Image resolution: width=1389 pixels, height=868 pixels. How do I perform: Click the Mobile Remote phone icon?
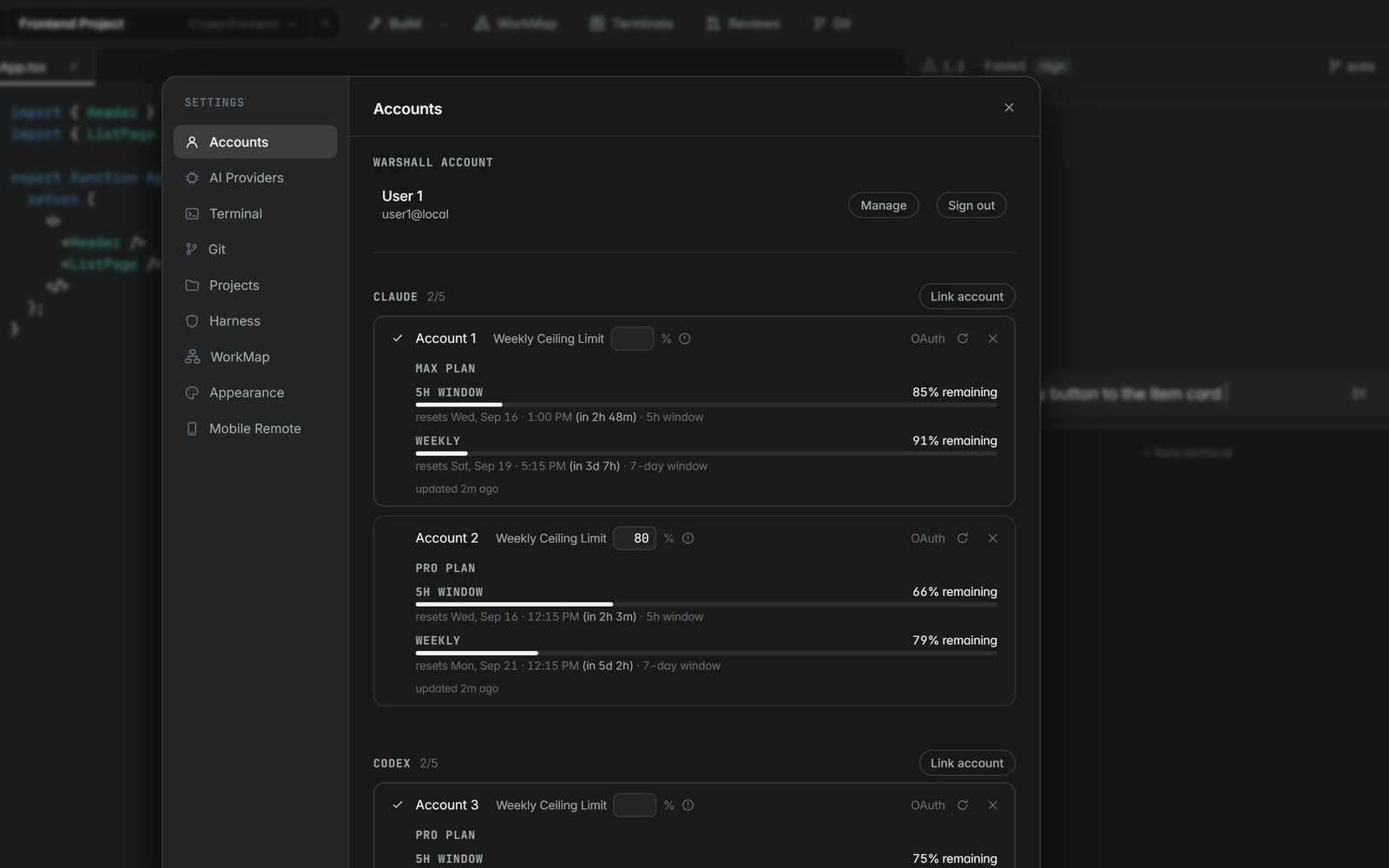tap(192, 429)
